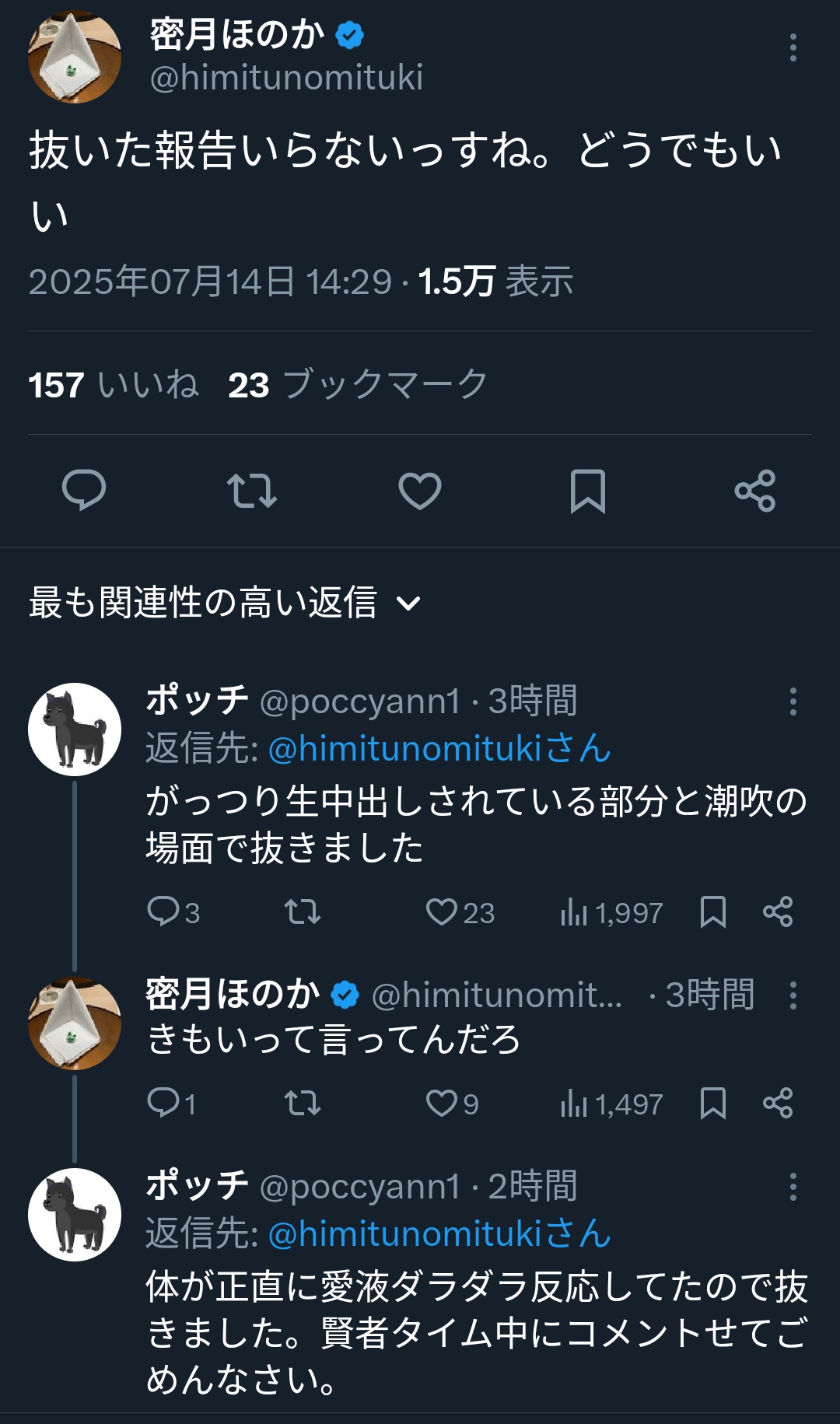The height and width of the screenshot is (1424, 840).
Task: Reply to the first ポッチ comment
Action: [163, 911]
